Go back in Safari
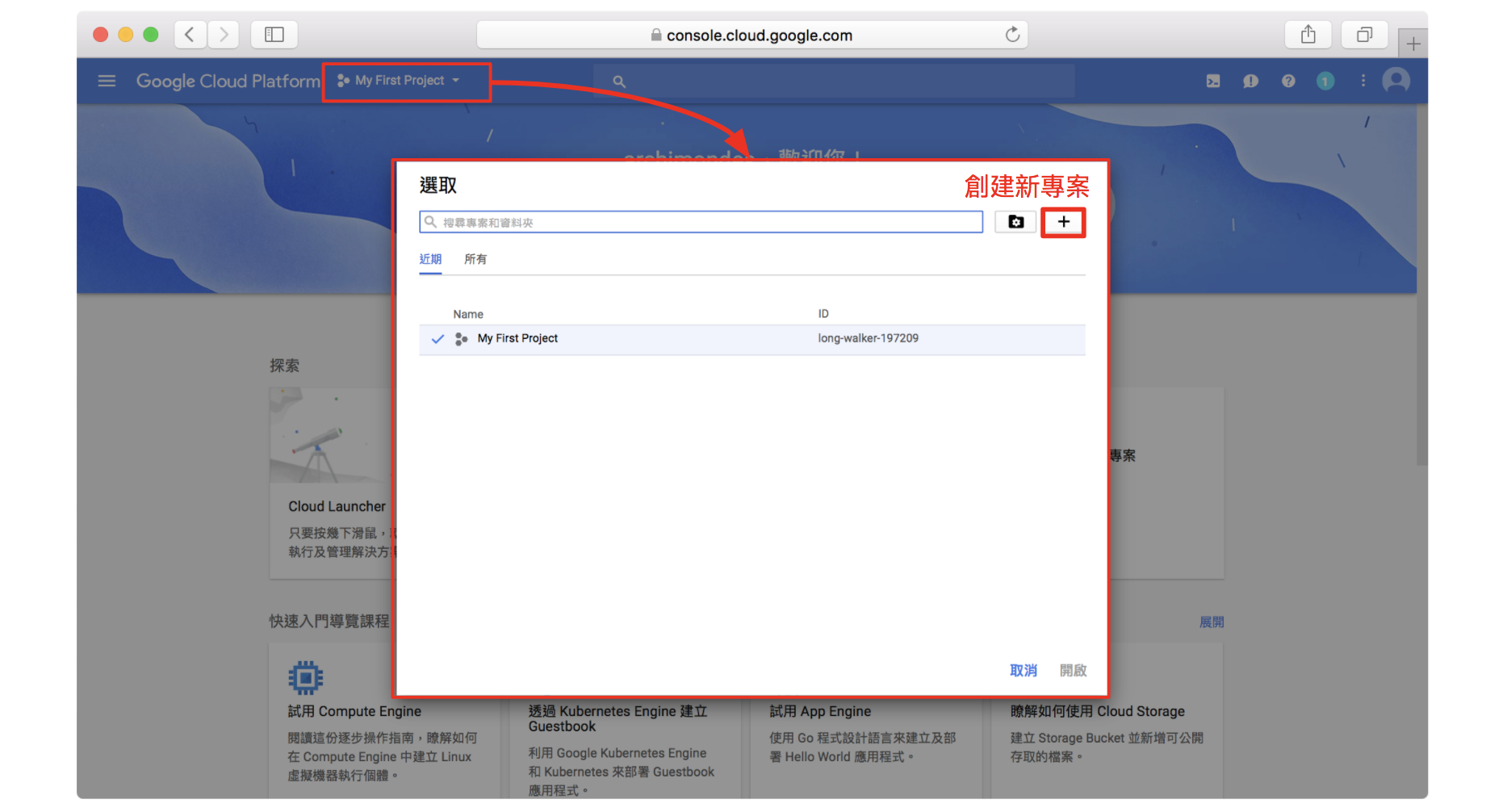 (x=190, y=35)
